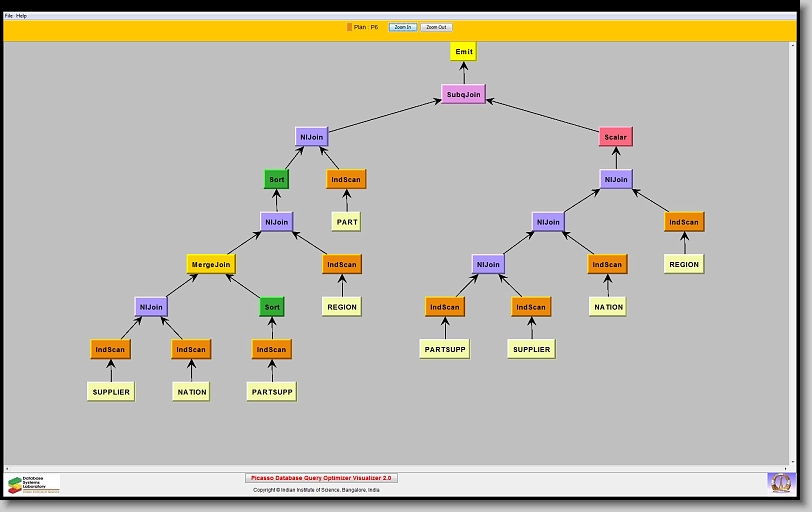
Task: Click the Picasso Database Query Optimizer Visualizer button
Action: (x=321, y=478)
